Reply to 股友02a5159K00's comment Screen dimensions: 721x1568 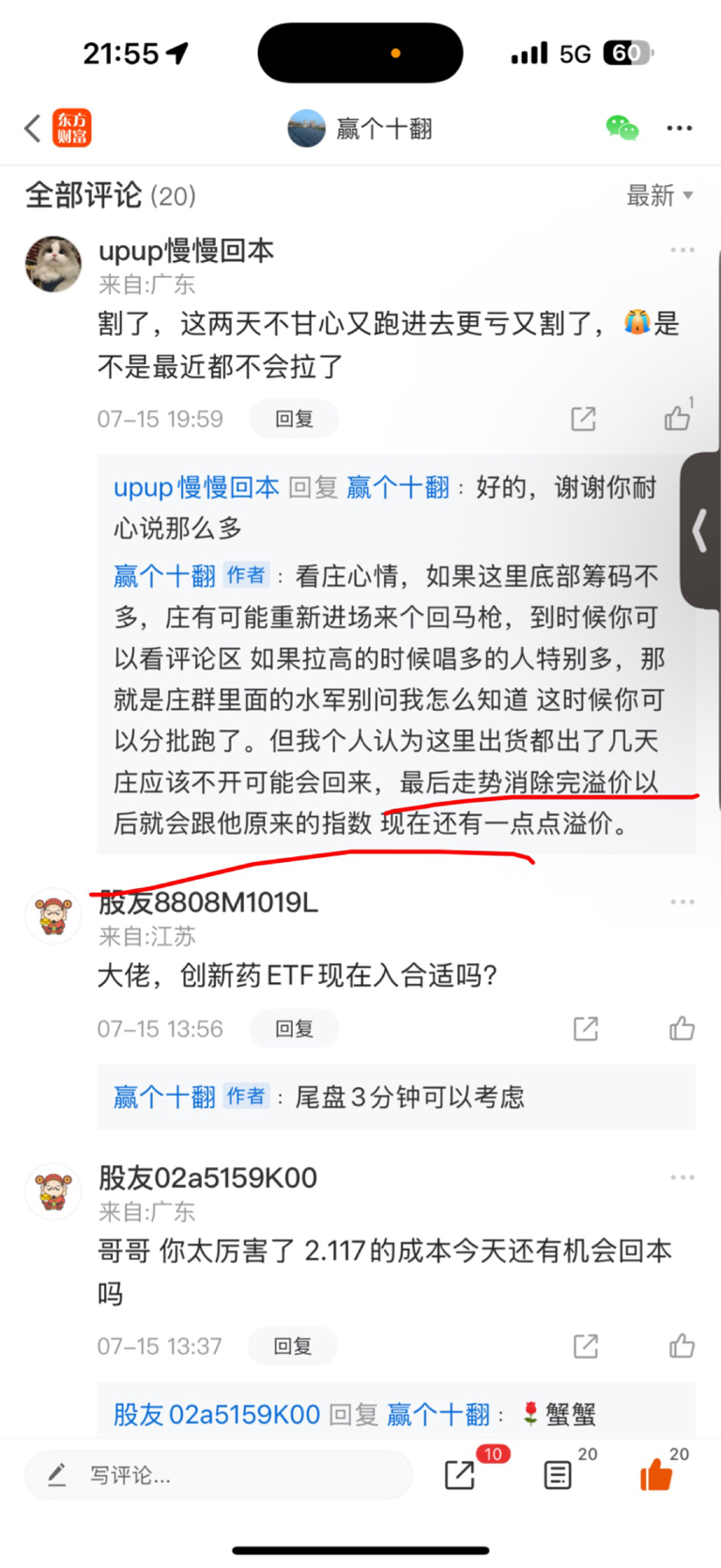coord(292,1346)
